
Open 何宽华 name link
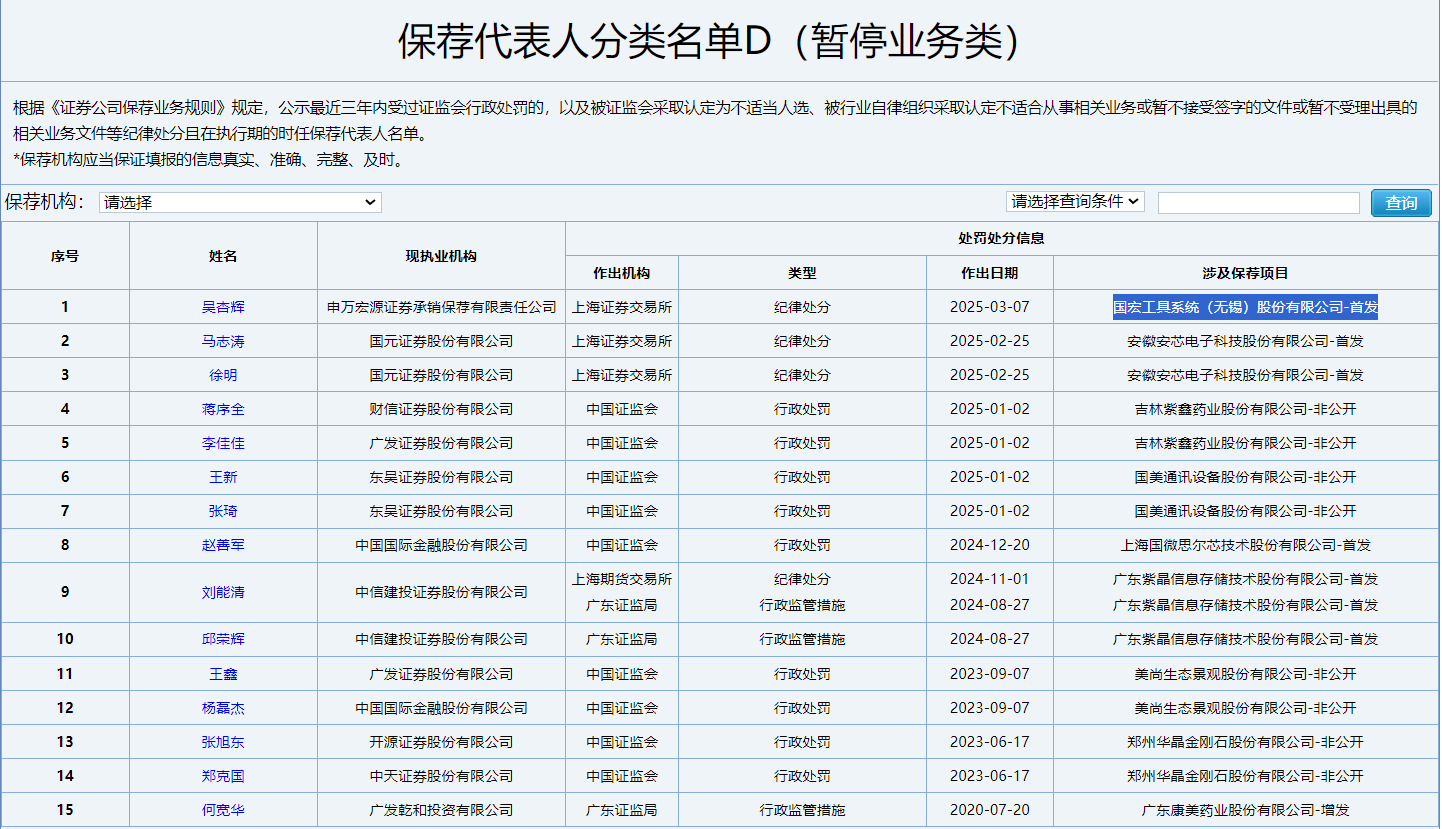pyautogui.click(x=223, y=810)
